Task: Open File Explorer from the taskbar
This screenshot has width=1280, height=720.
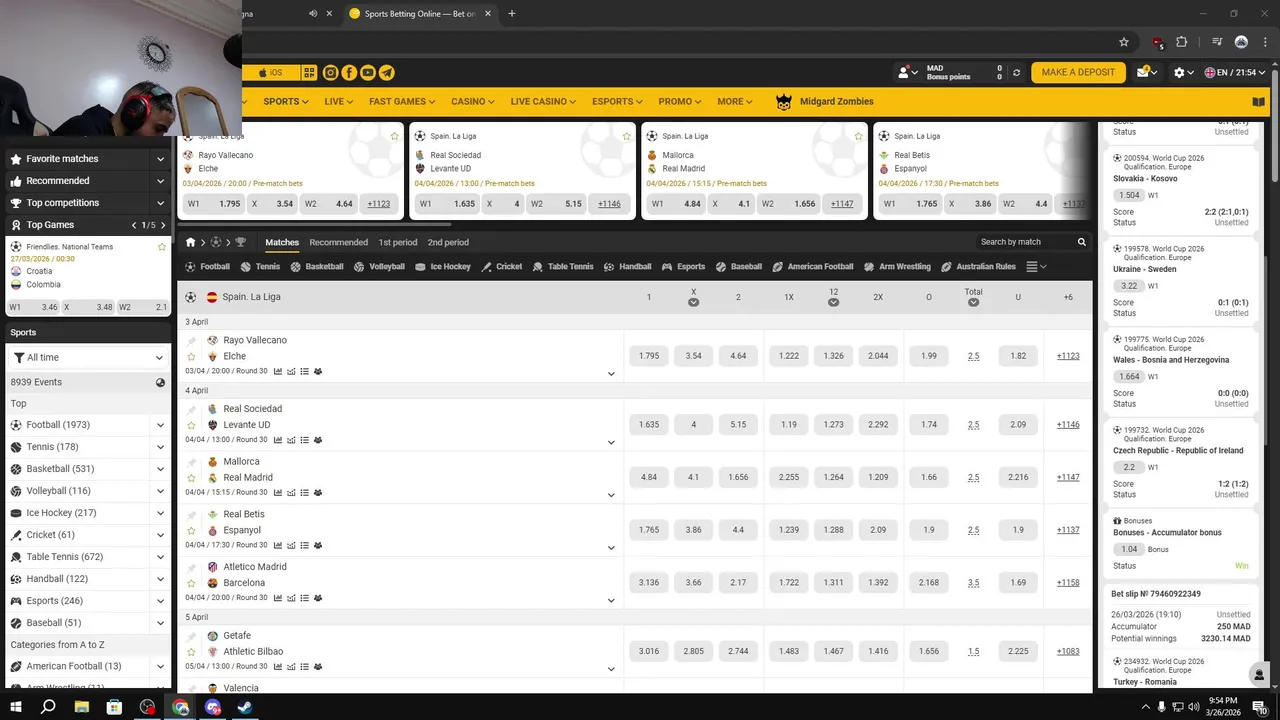Action: coord(82,707)
